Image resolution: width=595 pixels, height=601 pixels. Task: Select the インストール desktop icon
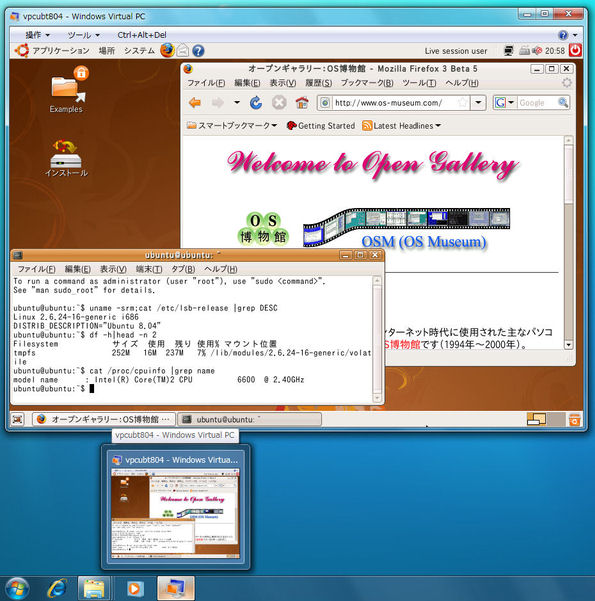tap(66, 158)
